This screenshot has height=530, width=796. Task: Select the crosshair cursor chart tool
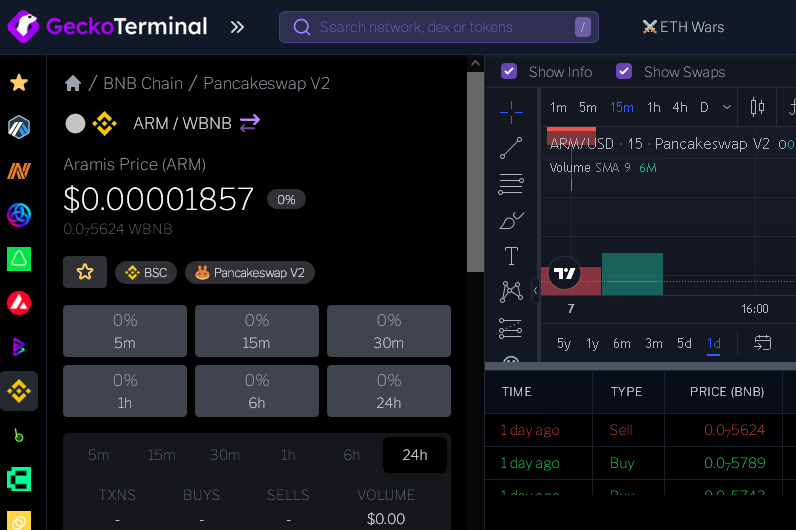pos(511,112)
